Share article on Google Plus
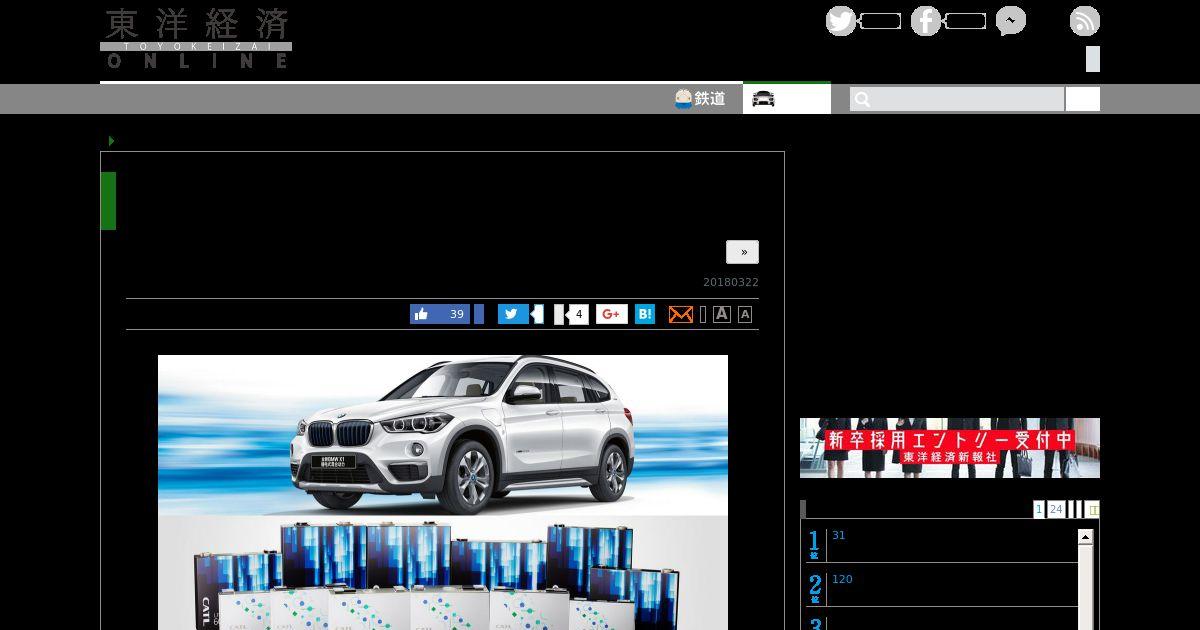 point(612,314)
